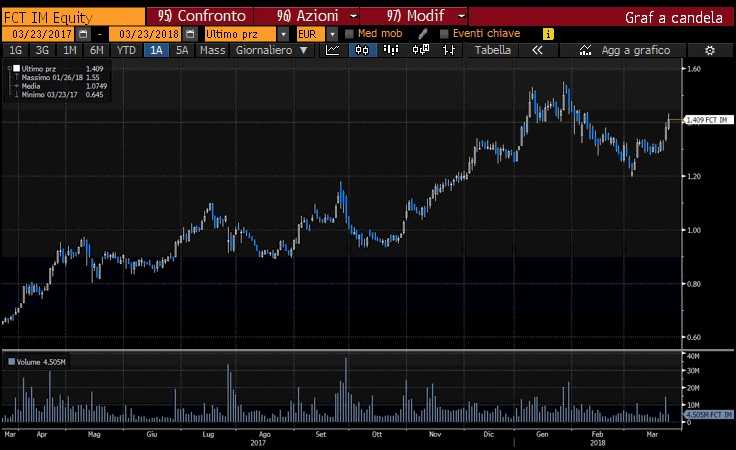Select hollow candle chart type icon
Viewport: 736px width, 450px height.
(x=421, y=50)
